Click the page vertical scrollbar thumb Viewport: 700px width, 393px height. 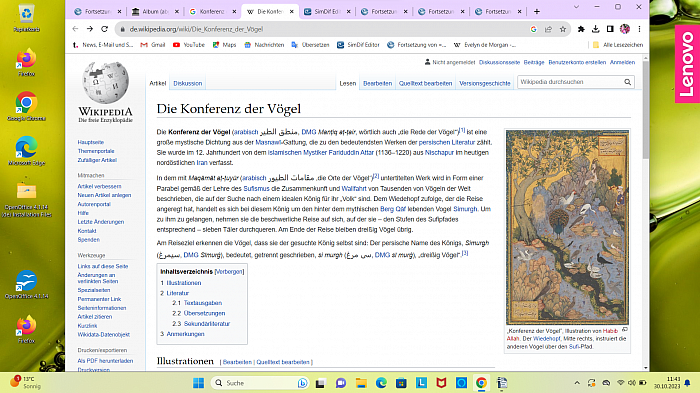pyautogui.click(x=646, y=109)
